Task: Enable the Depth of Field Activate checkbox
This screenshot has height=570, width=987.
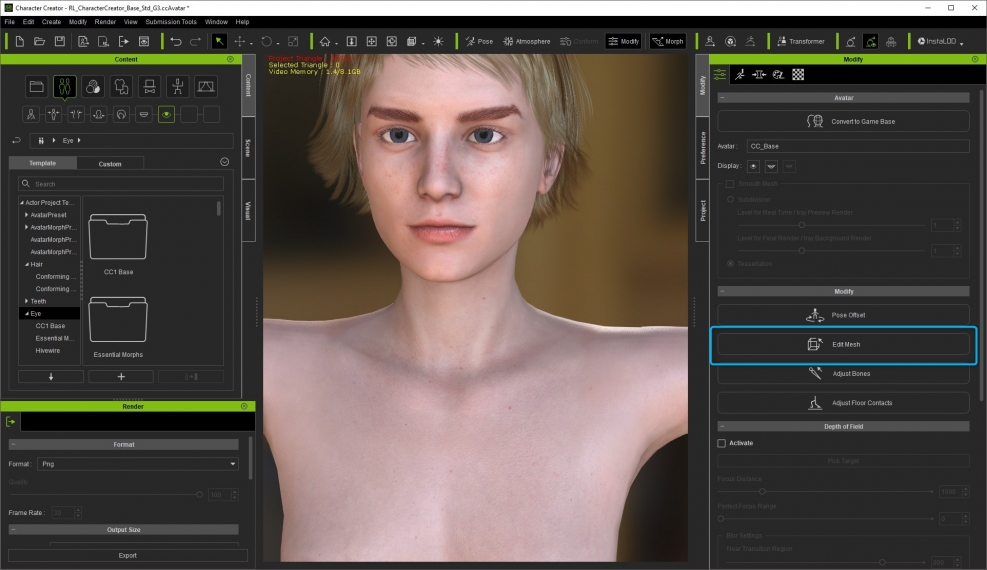Action: click(722, 443)
